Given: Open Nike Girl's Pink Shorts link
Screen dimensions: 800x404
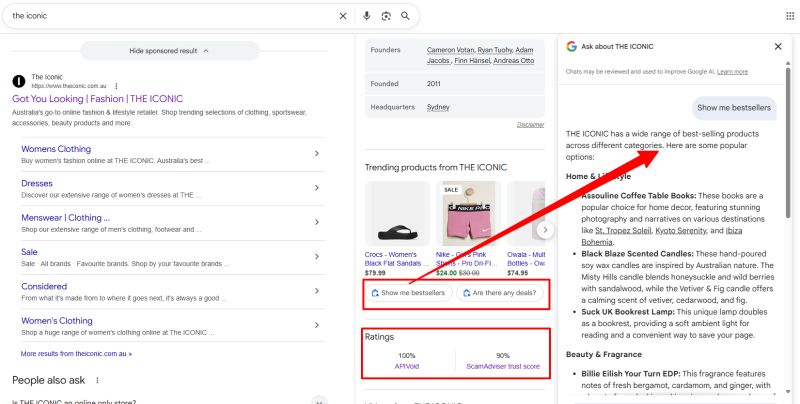Looking at the screenshot, I should [x=465, y=259].
